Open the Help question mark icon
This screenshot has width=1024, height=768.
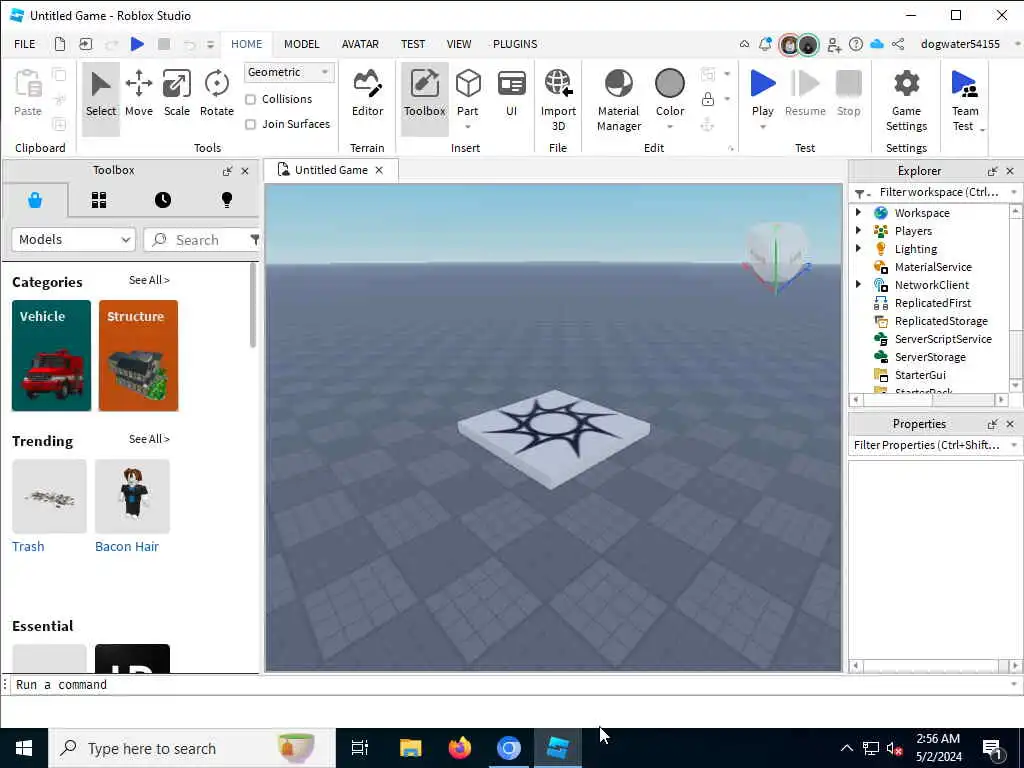(856, 44)
